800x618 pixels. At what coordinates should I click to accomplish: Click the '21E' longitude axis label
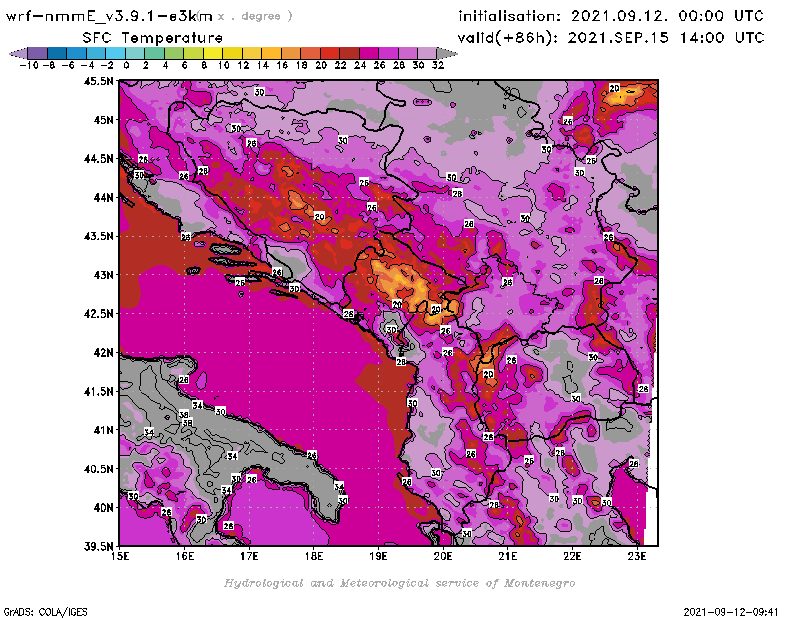508,556
